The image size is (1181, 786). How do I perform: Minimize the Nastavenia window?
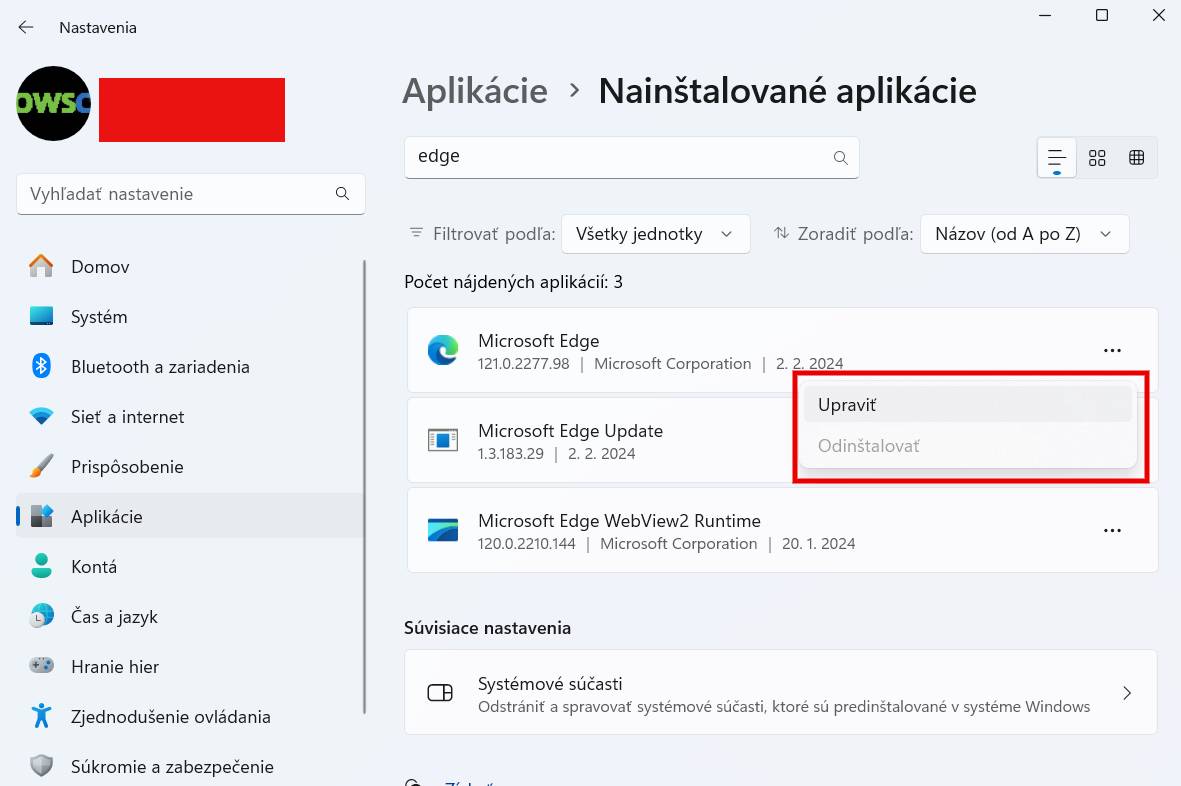[1045, 15]
